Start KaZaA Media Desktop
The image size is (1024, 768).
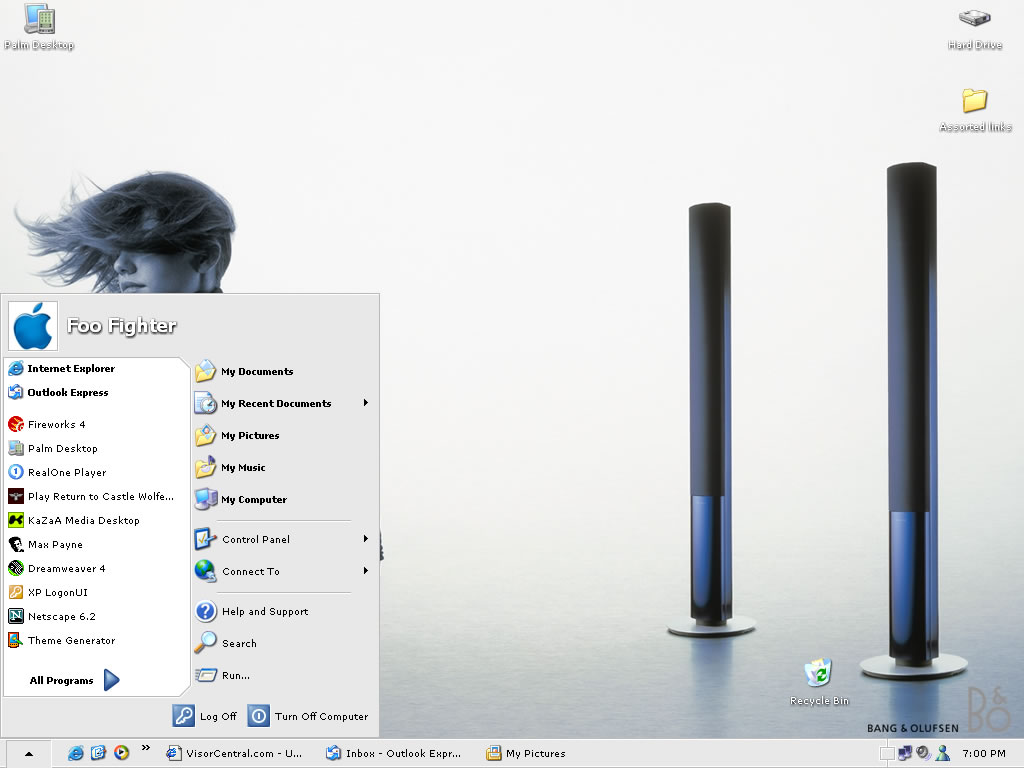pos(83,521)
